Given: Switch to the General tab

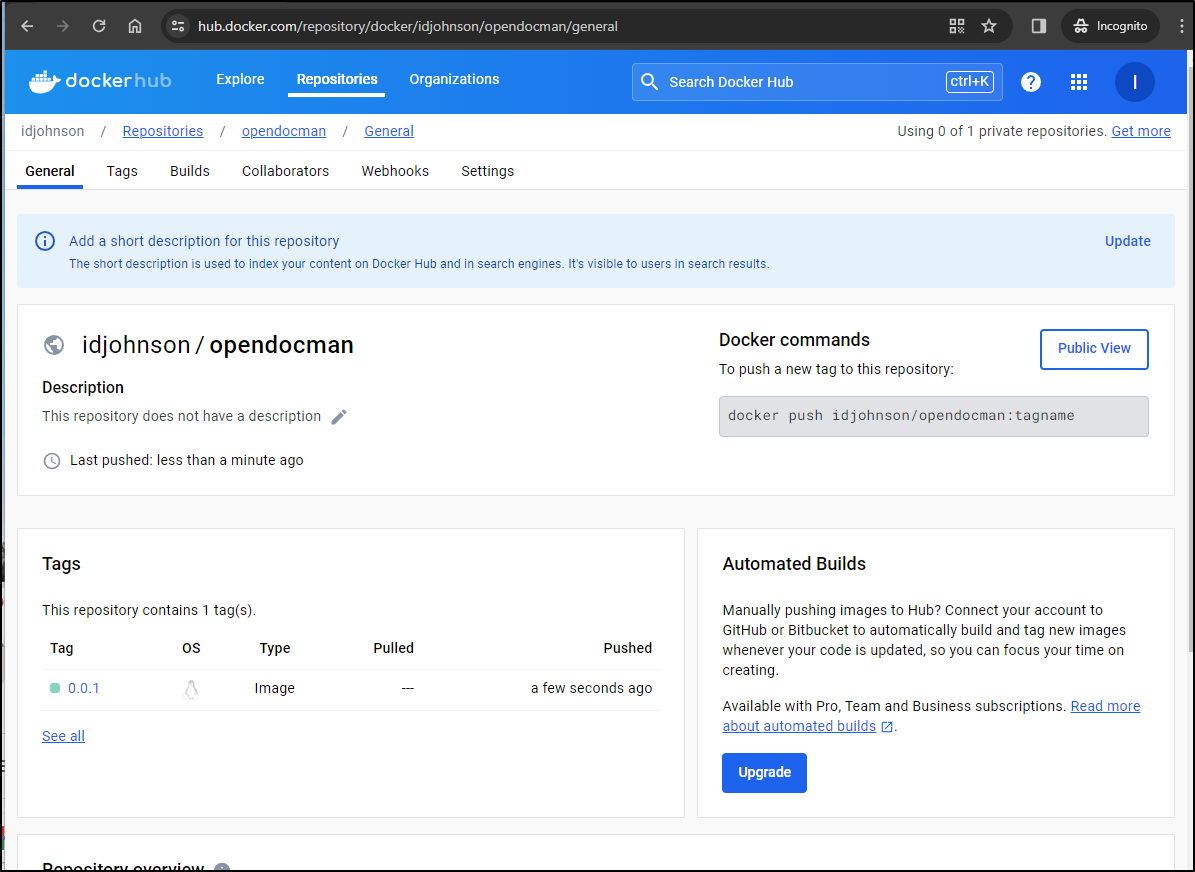Looking at the screenshot, I should coord(50,171).
